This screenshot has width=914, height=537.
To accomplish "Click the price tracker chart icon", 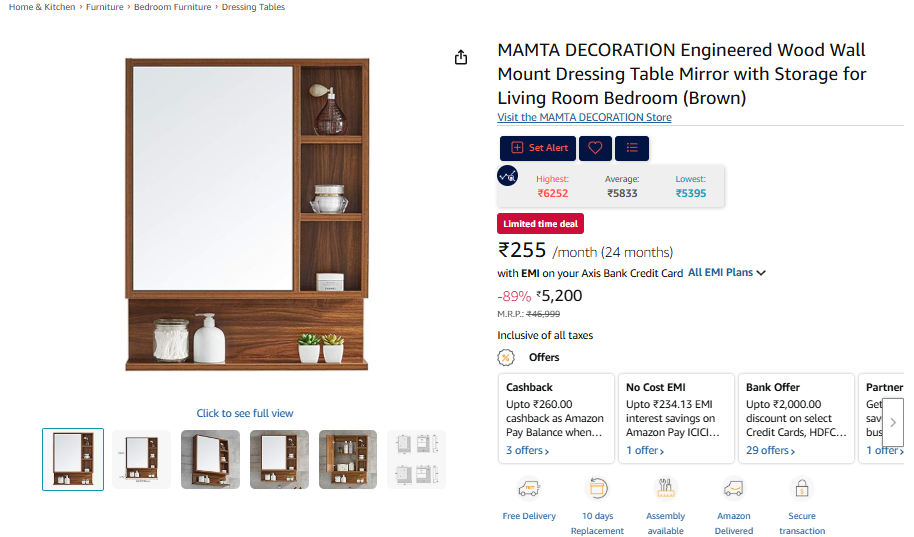I will 507,176.
